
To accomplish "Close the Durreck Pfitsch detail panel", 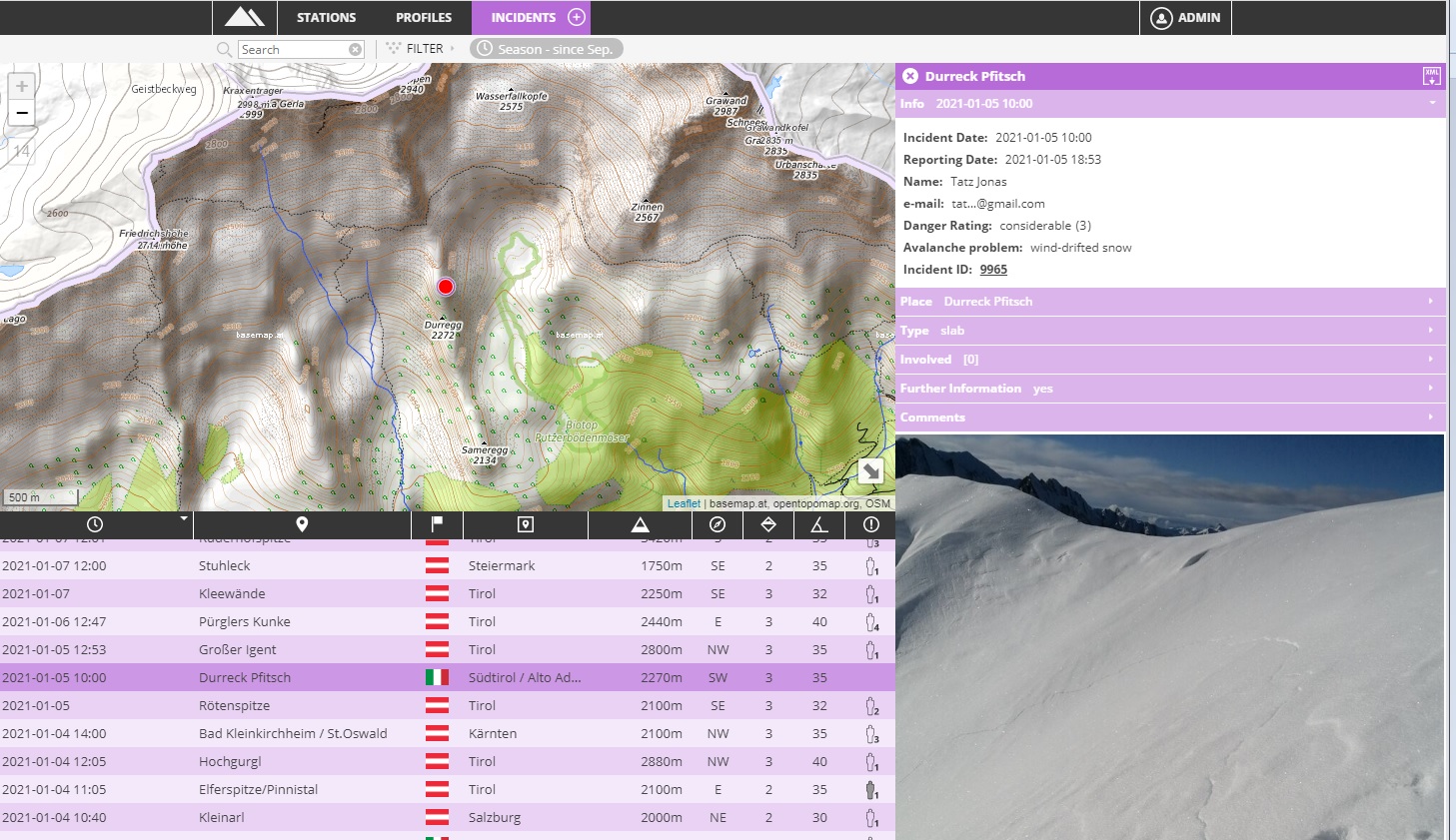I will [x=910, y=76].
